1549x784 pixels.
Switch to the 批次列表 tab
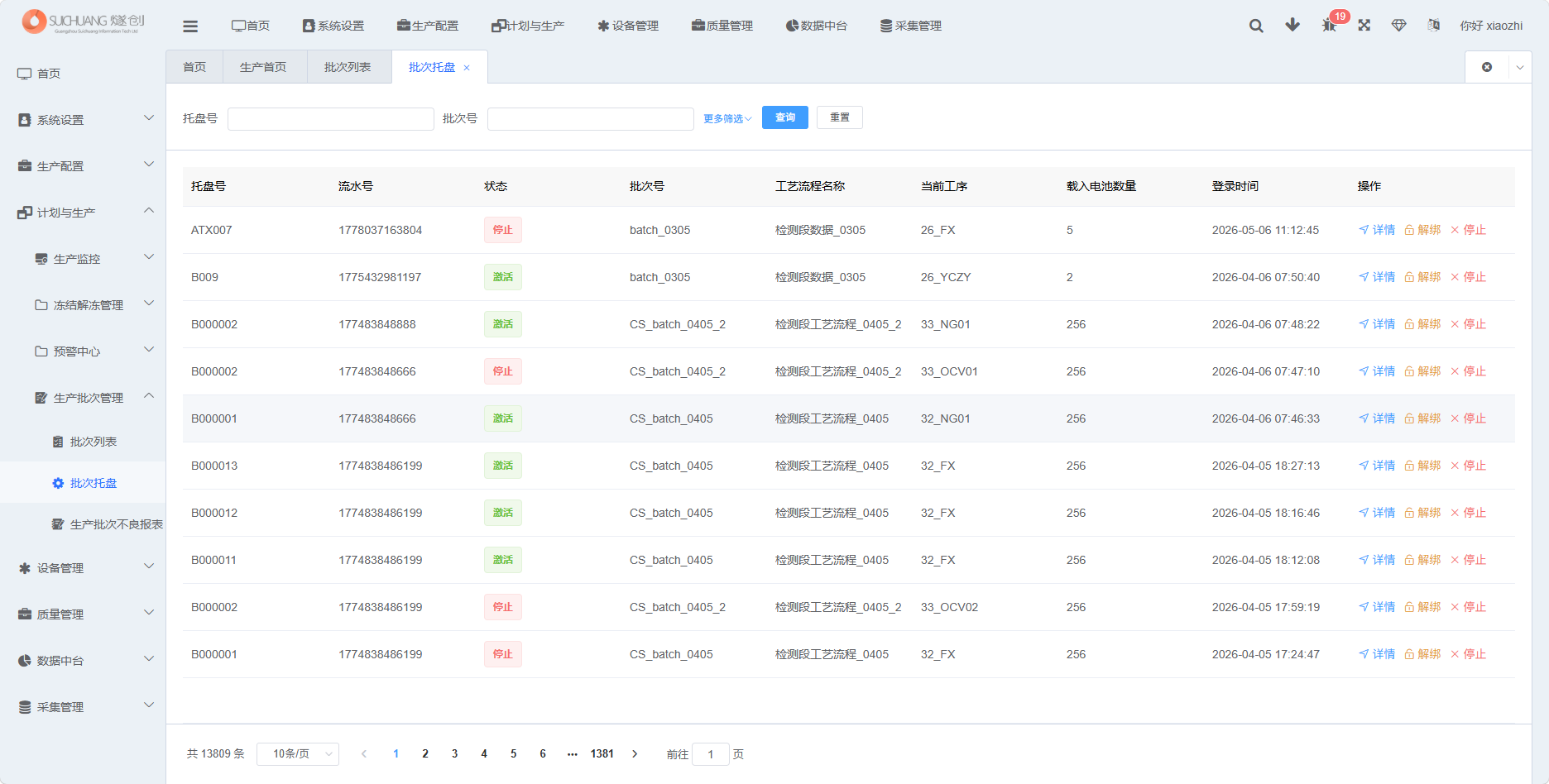[x=348, y=67]
